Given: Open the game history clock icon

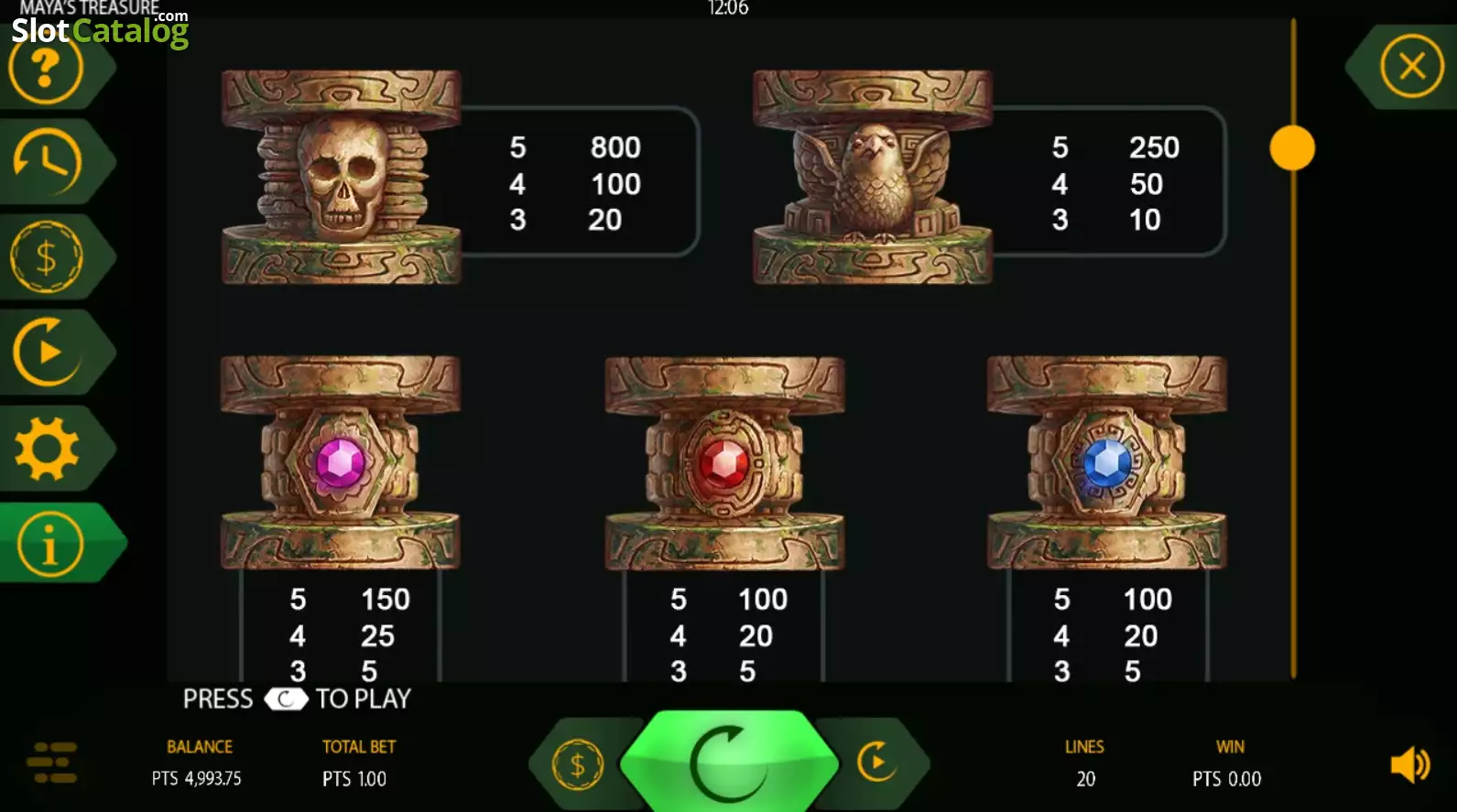Looking at the screenshot, I should click(47, 162).
